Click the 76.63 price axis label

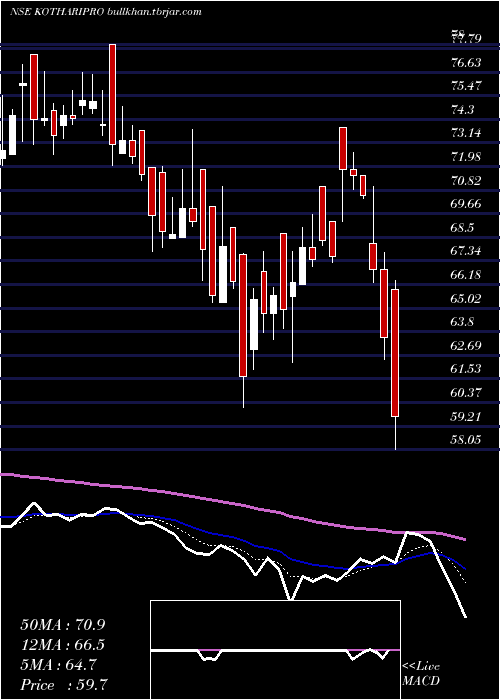pyautogui.click(x=466, y=62)
